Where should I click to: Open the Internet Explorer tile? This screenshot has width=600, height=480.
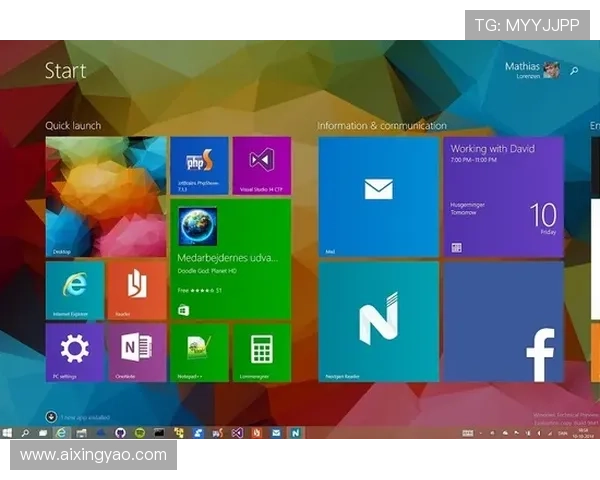[75, 290]
